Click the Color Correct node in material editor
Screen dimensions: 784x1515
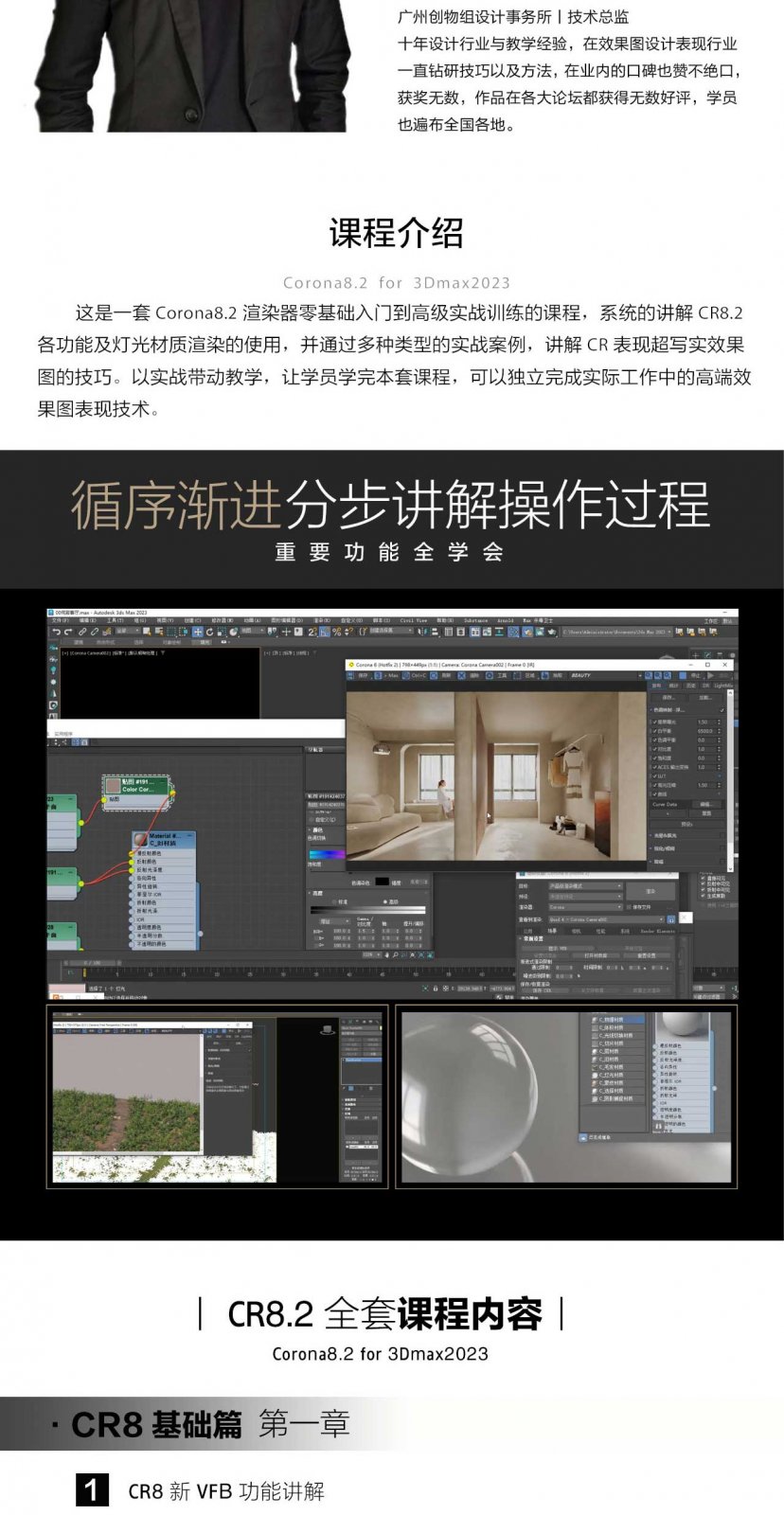(136, 786)
